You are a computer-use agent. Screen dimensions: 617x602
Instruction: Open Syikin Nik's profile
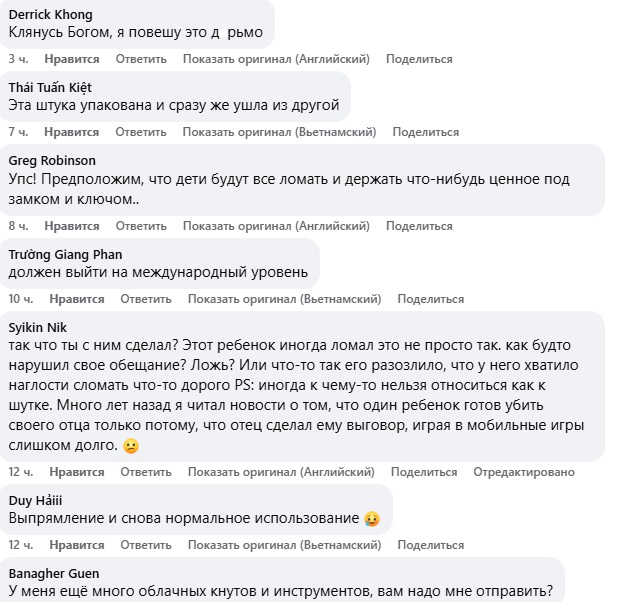coord(38,327)
